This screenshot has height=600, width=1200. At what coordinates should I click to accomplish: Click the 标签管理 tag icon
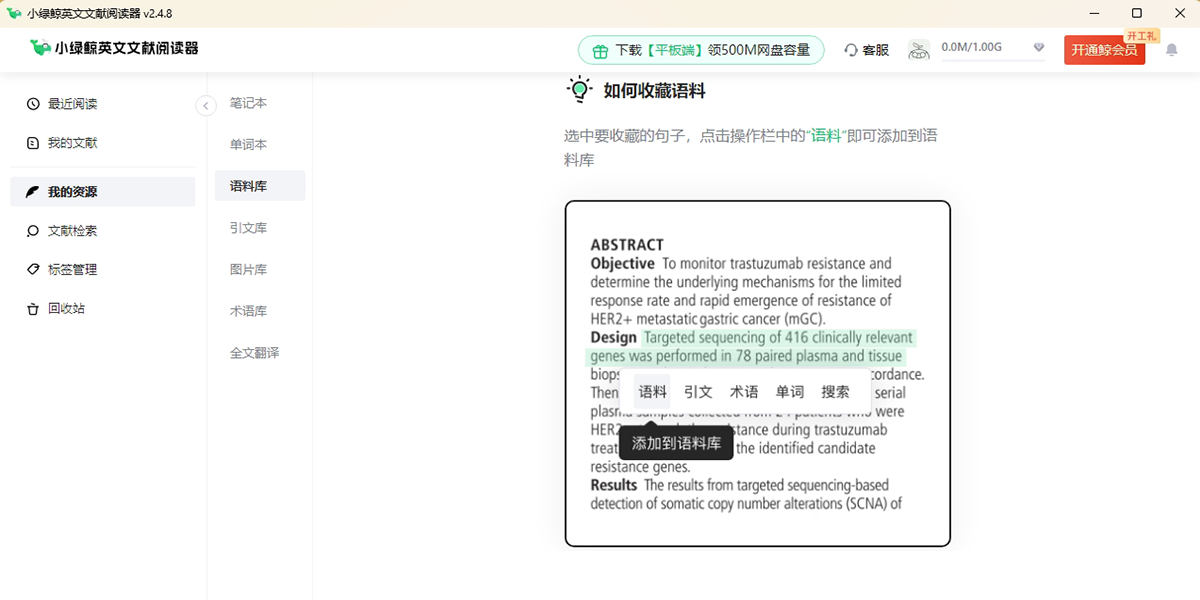tap(32, 269)
